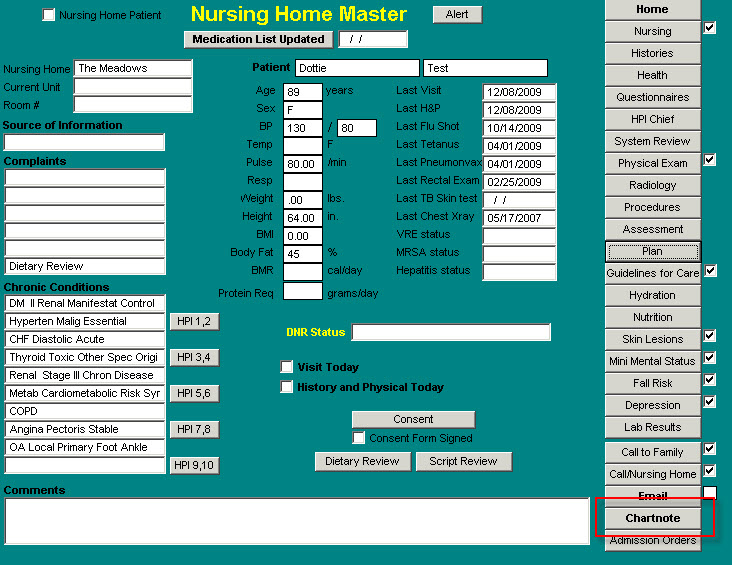This screenshot has height=565, width=732.
Task: Go to Histories section
Action: 653,53
